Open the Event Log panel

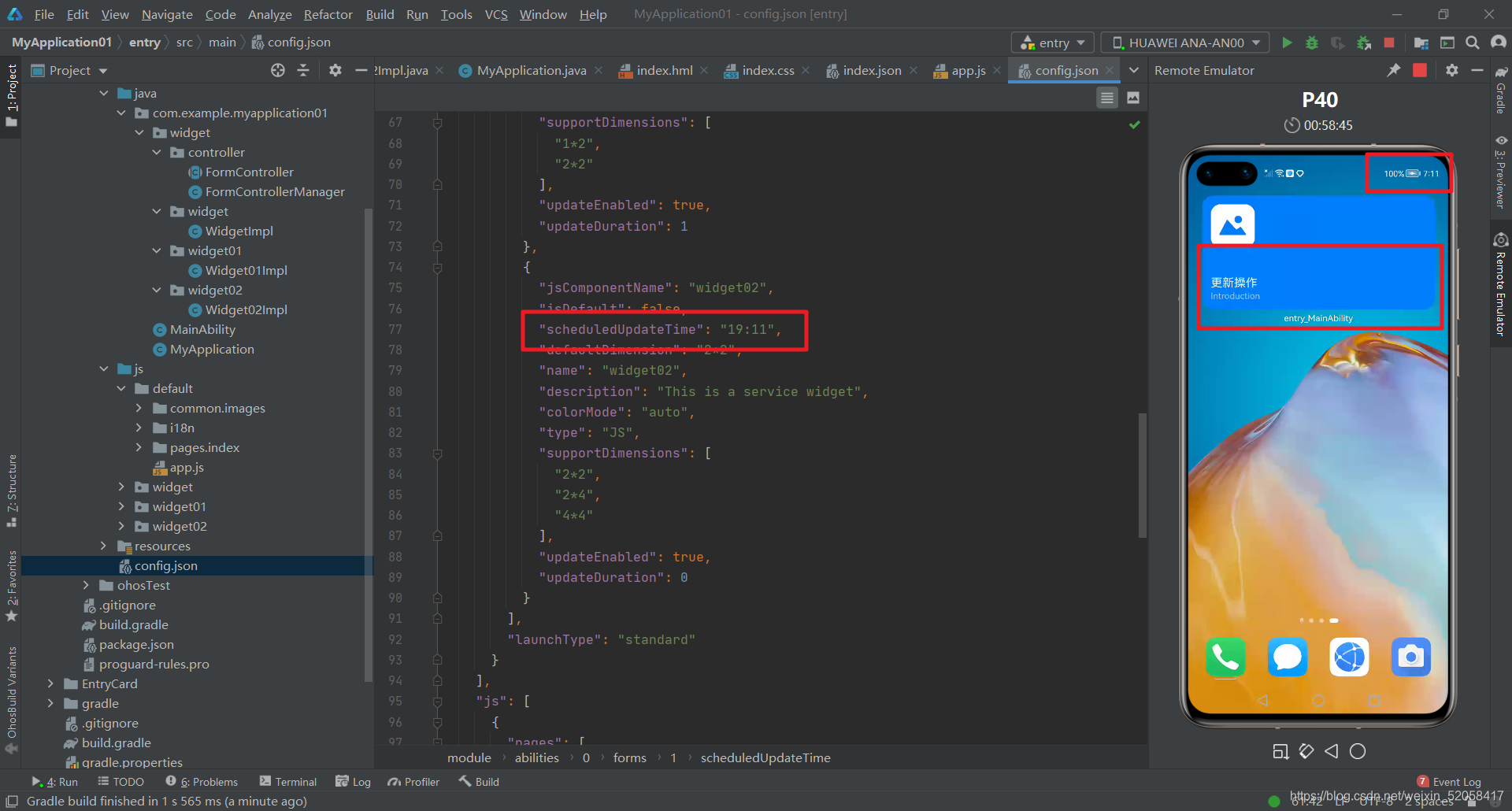click(x=1449, y=782)
